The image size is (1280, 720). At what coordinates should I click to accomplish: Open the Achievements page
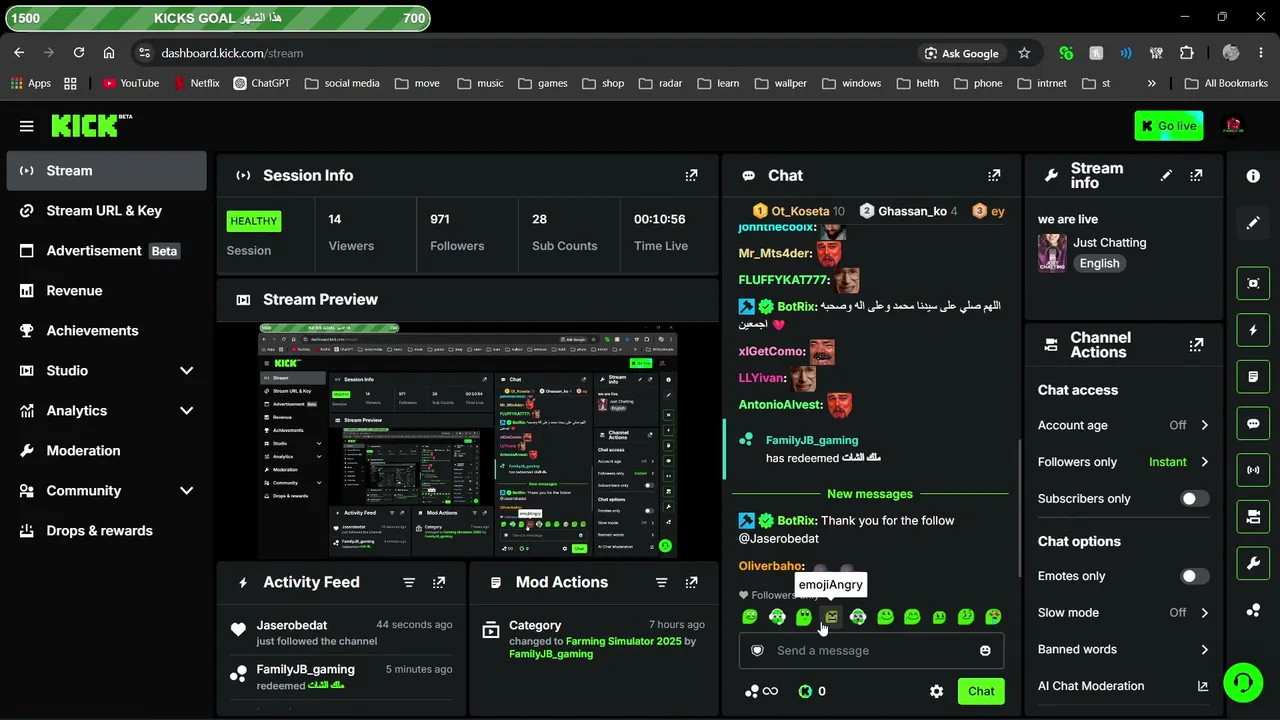106,331
